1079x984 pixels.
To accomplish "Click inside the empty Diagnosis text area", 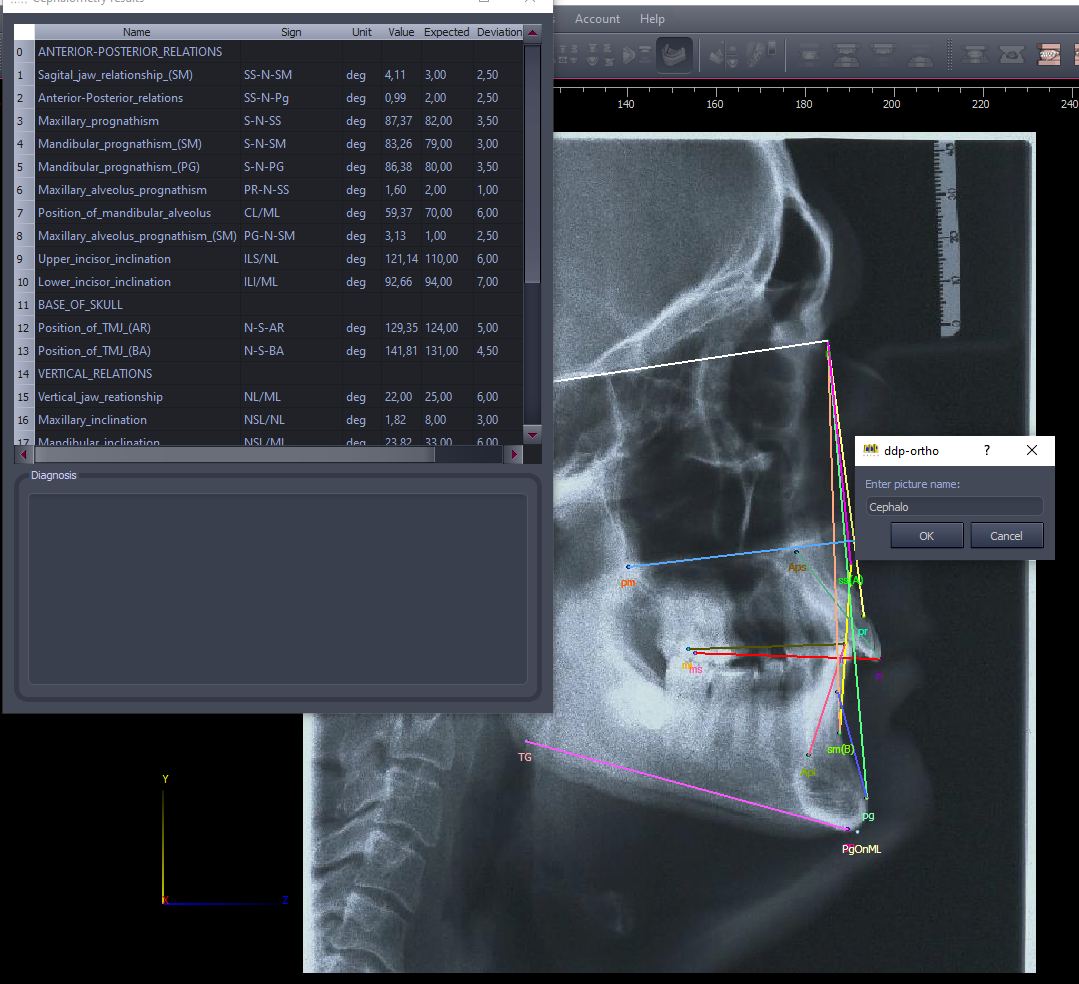I will 277,588.
